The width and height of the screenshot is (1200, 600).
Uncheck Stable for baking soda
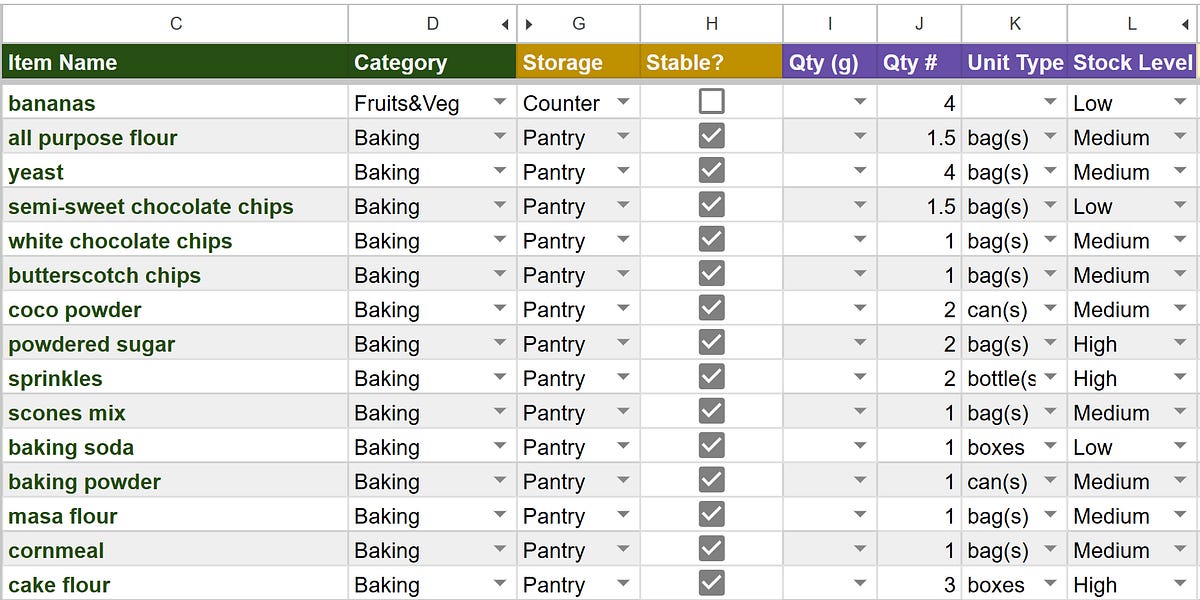tap(712, 446)
